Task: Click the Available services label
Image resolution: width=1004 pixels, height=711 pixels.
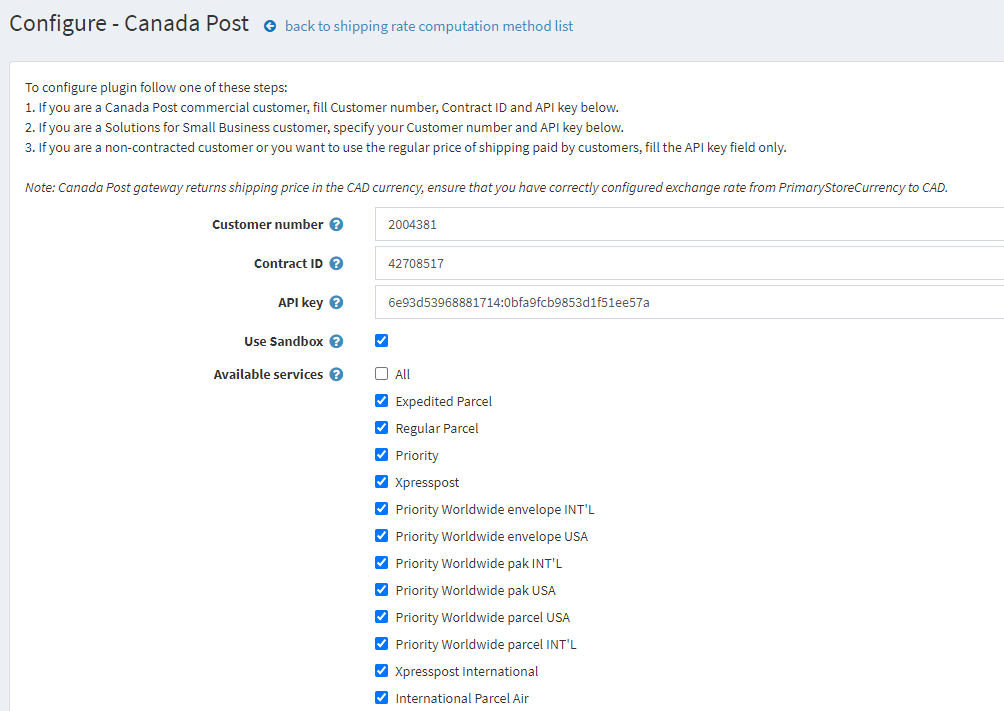Action: [268, 374]
